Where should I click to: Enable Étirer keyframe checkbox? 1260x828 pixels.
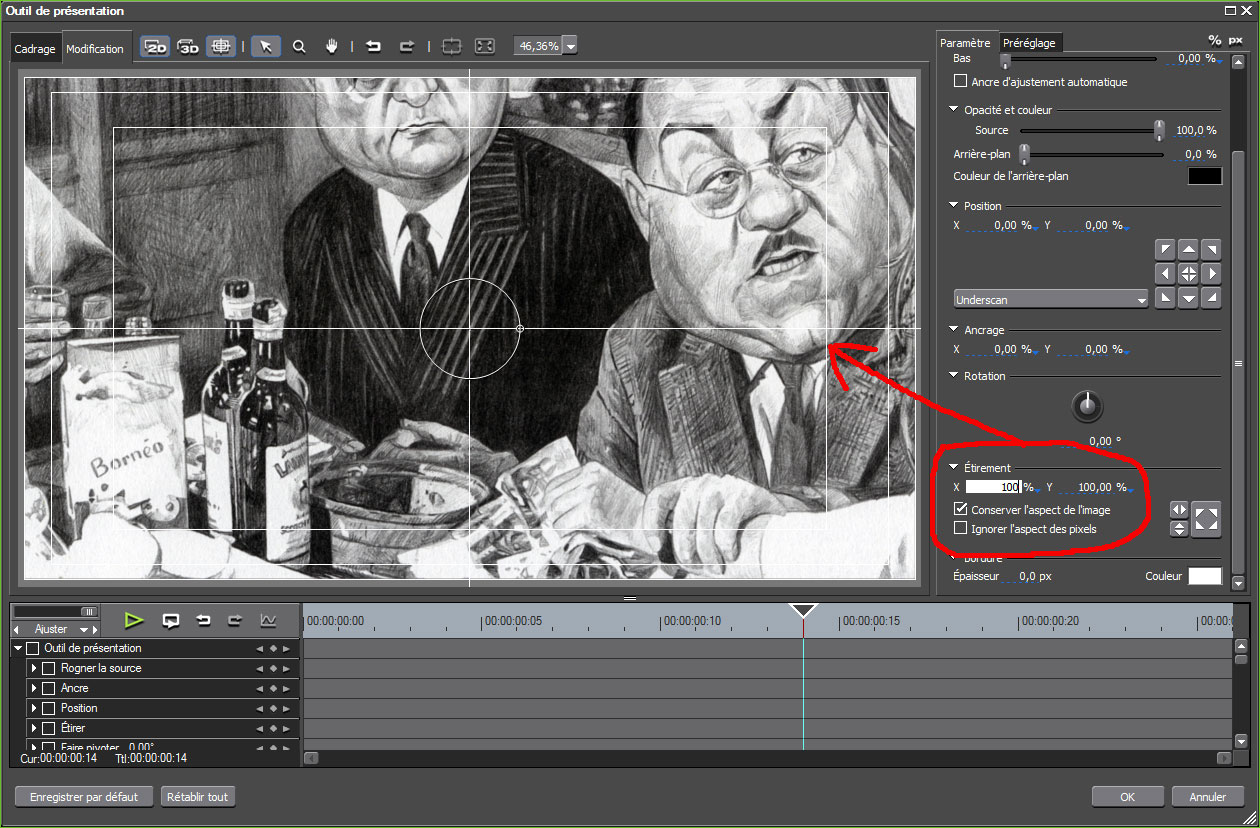pyautogui.click(x=48, y=728)
